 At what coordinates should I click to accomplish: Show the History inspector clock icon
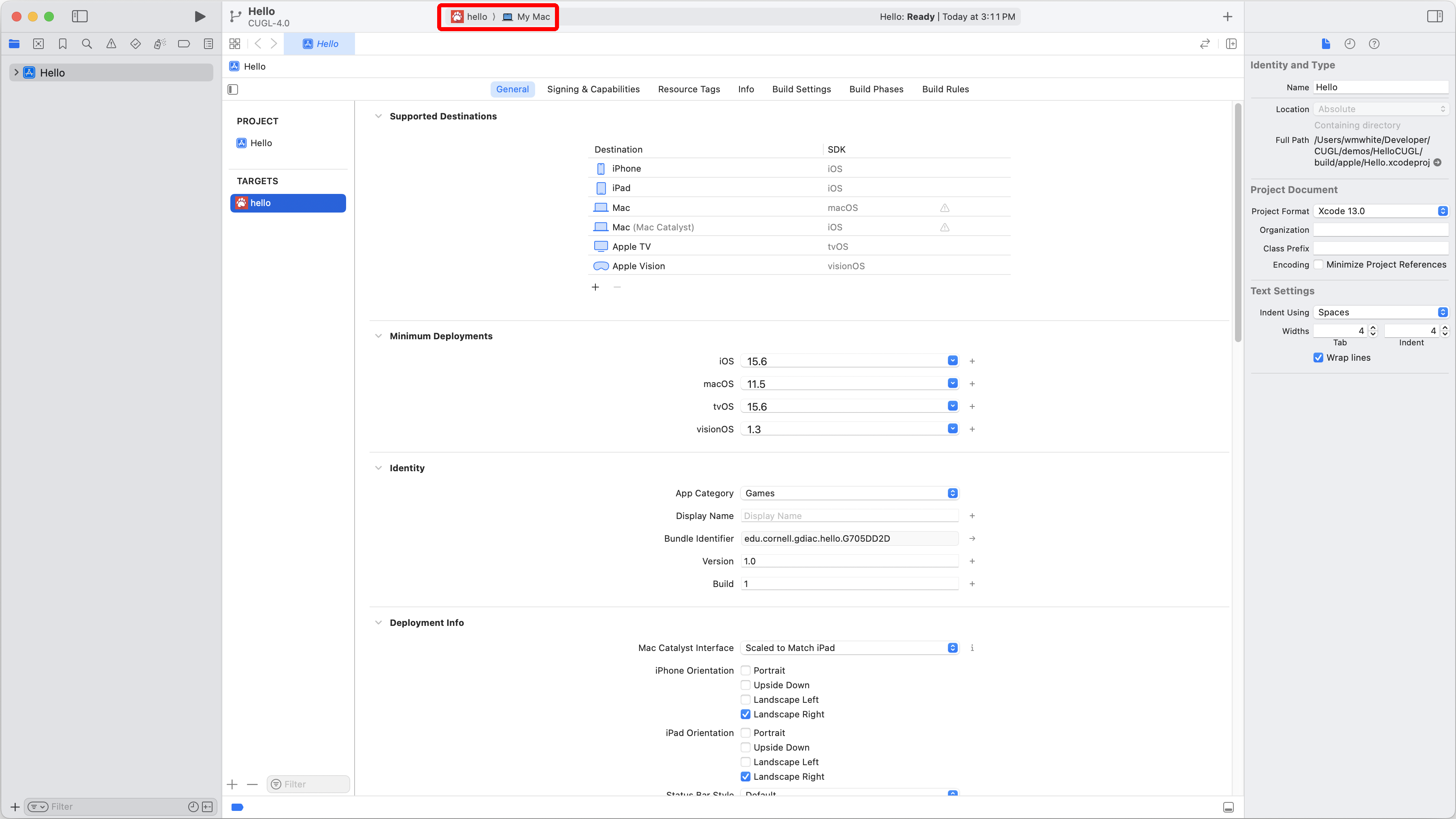tap(1350, 44)
